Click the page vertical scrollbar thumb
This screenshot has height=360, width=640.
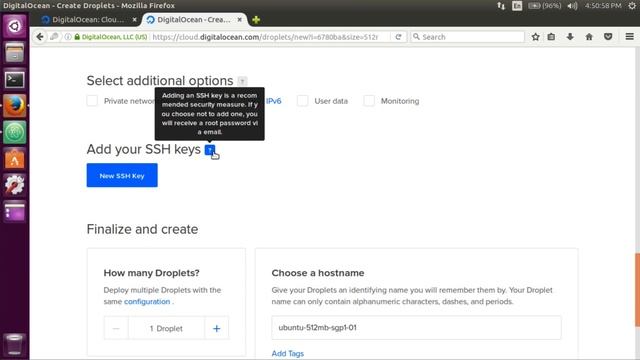(637, 290)
